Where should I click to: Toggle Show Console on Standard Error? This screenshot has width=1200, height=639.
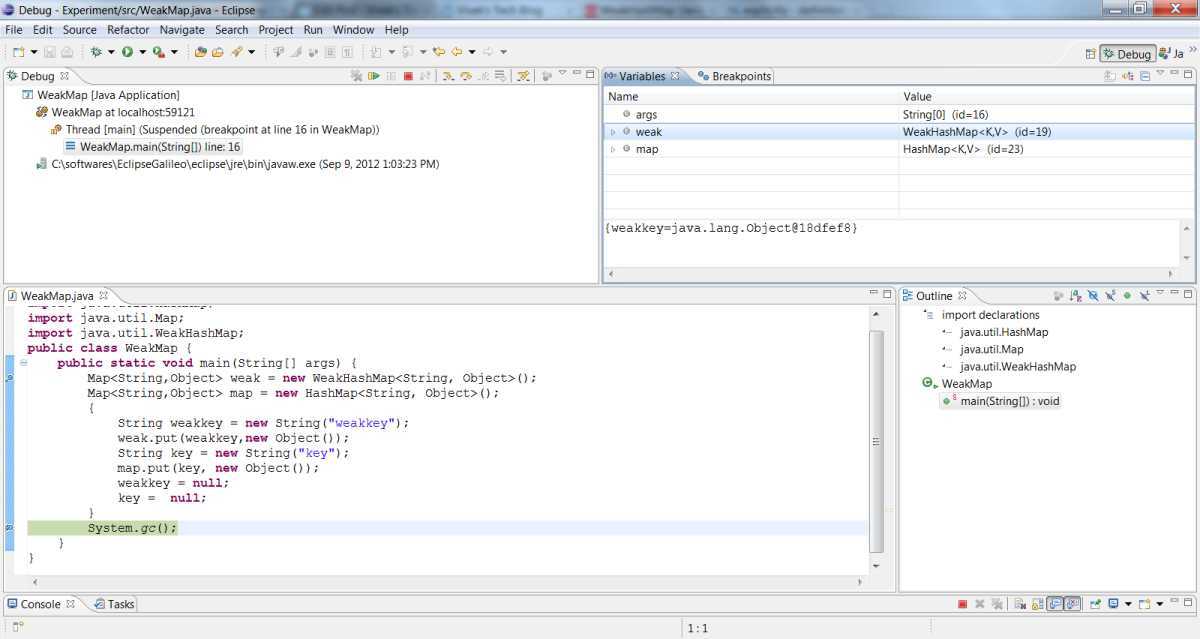coord(1073,604)
